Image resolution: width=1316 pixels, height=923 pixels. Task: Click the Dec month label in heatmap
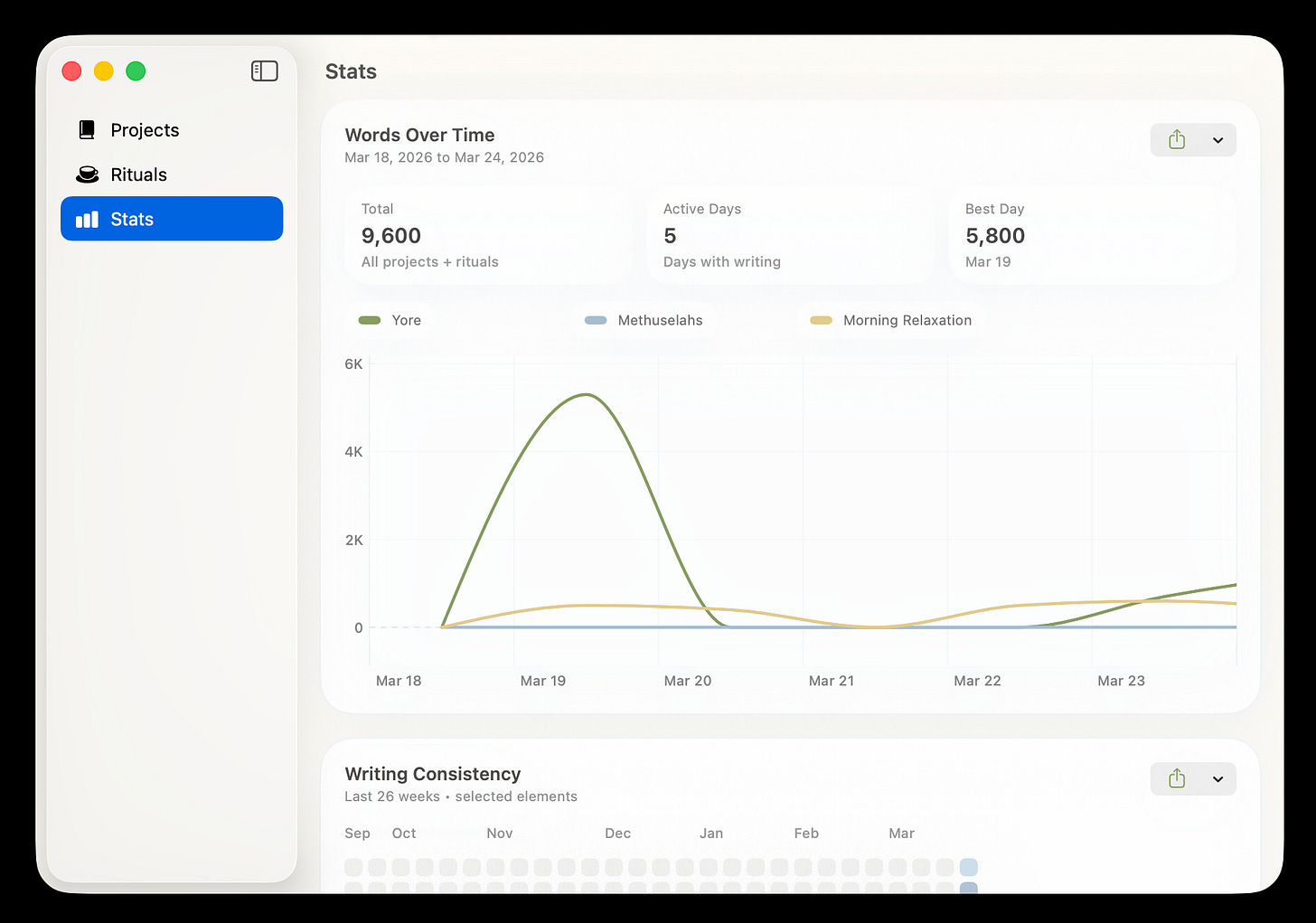pos(618,834)
